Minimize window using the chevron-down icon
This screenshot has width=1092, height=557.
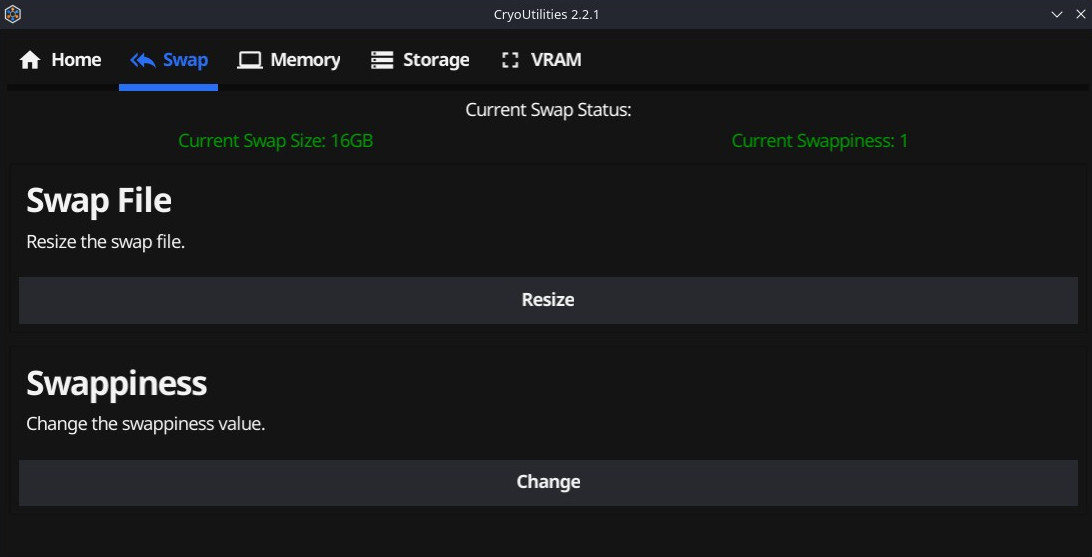(x=1057, y=14)
